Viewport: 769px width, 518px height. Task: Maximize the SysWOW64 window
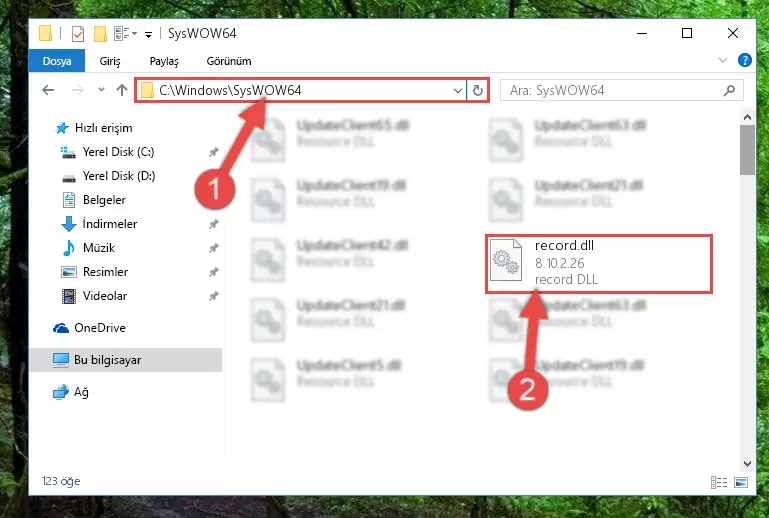click(x=687, y=33)
